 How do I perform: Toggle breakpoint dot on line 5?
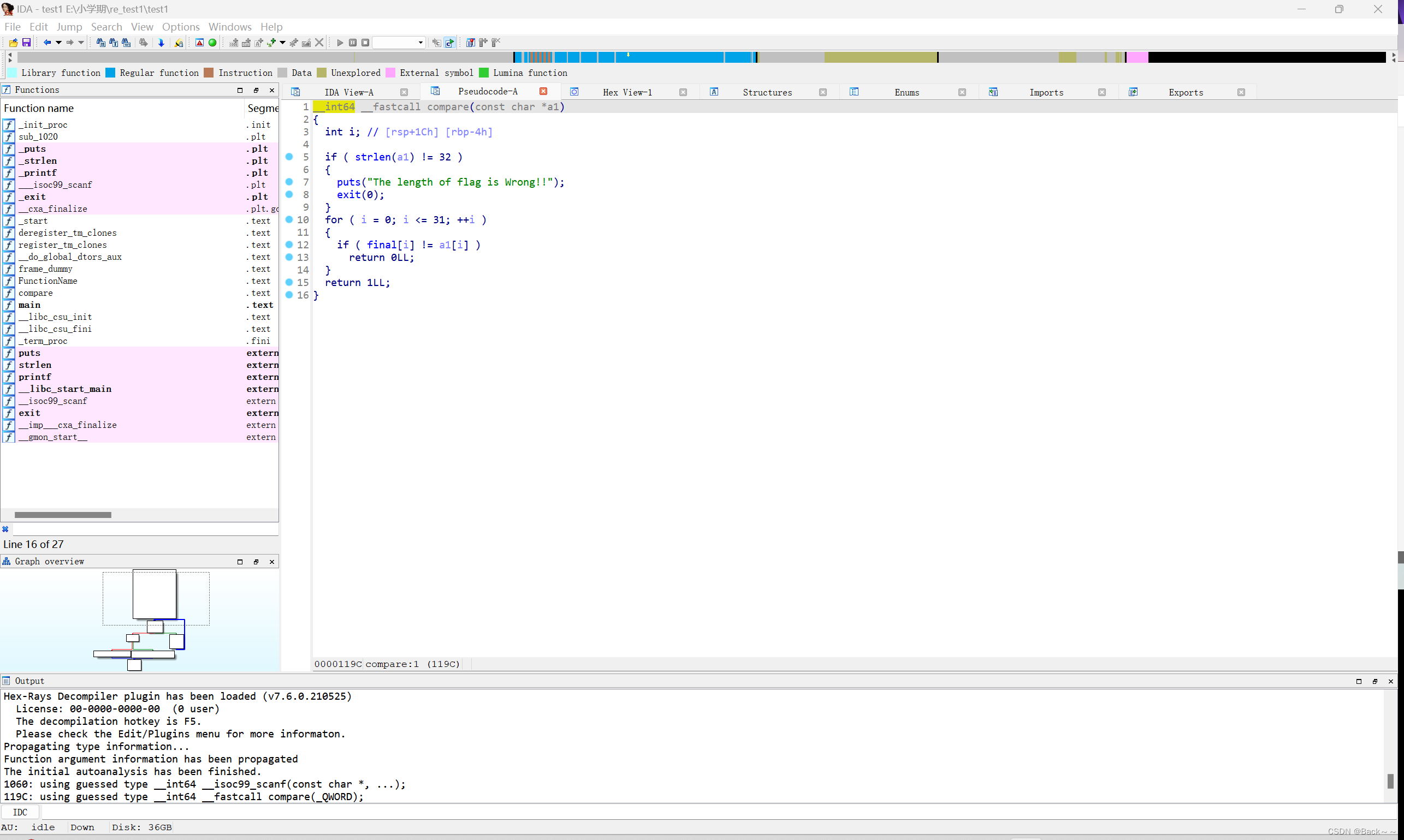point(289,157)
